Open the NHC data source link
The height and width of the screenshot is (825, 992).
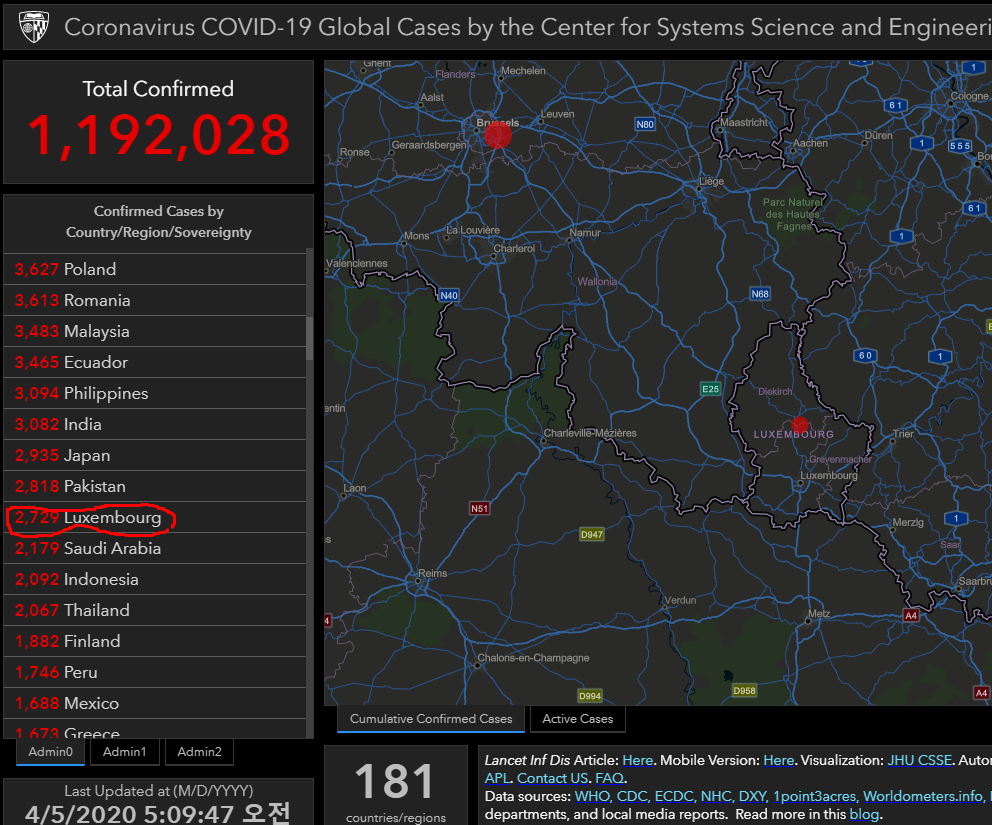click(716, 796)
